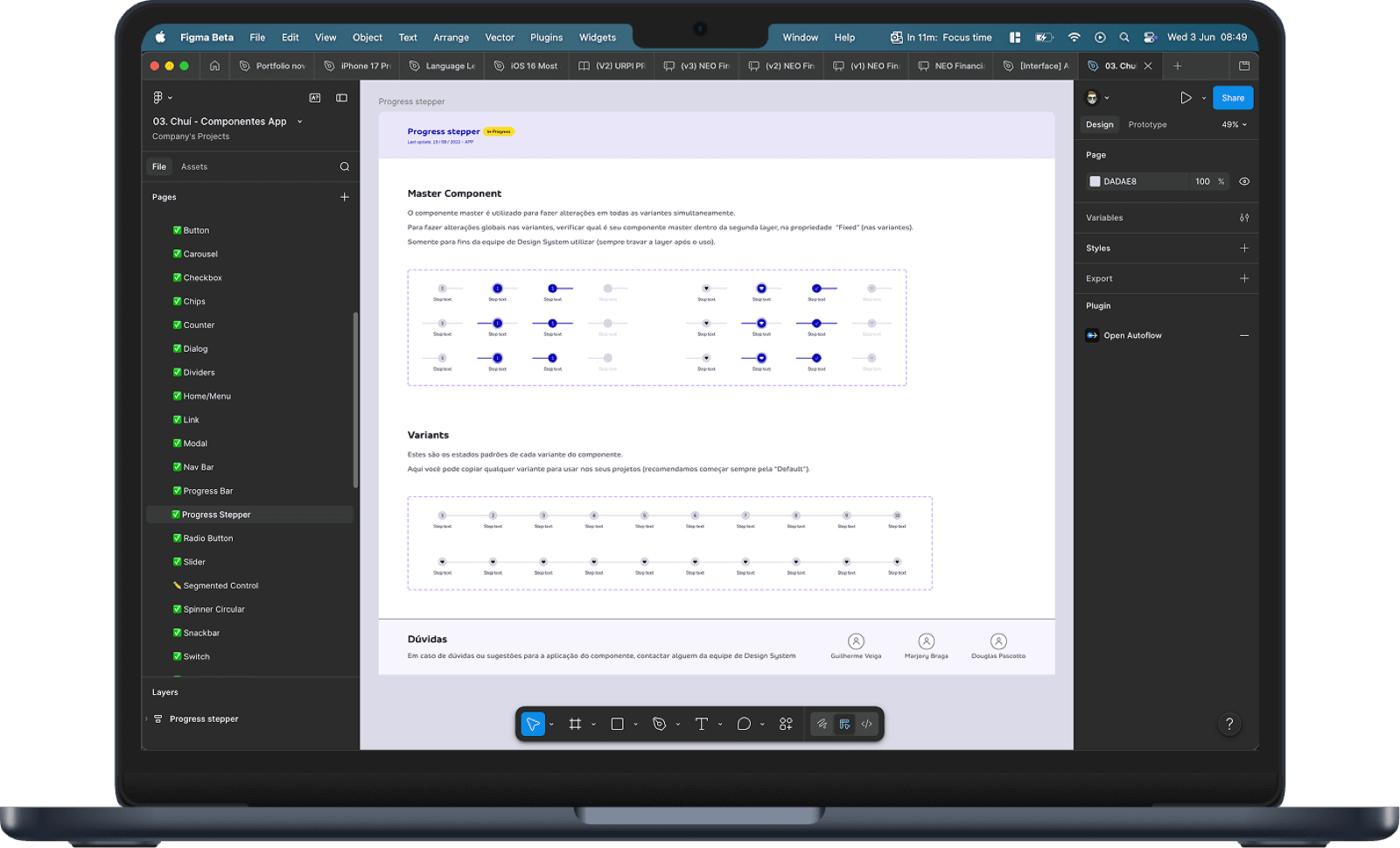Open the Arrange menu

(451, 38)
